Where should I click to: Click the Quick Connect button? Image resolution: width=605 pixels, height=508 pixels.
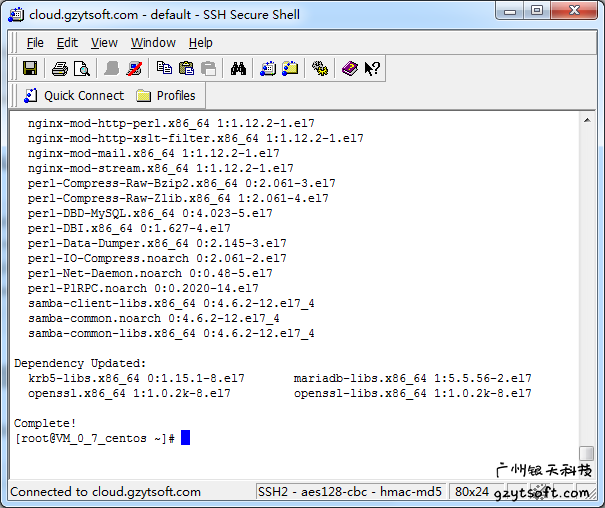pyautogui.click(x=74, y=96)
